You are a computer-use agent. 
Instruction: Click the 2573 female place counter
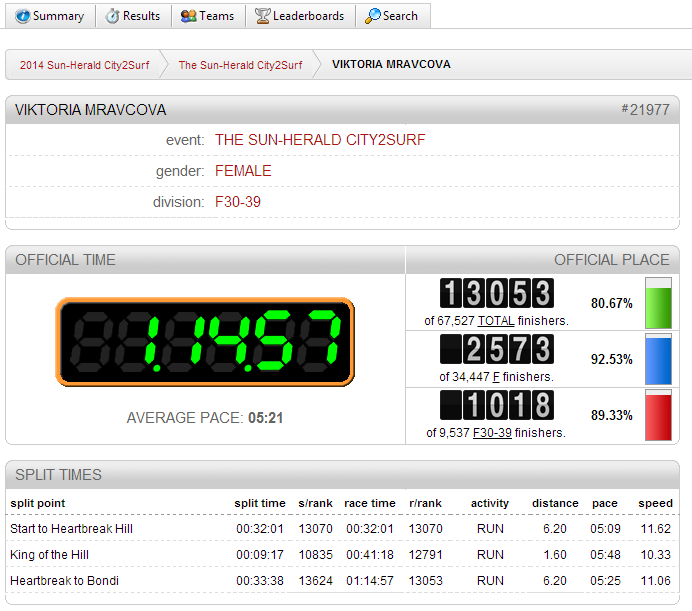(x=496, y=349)
